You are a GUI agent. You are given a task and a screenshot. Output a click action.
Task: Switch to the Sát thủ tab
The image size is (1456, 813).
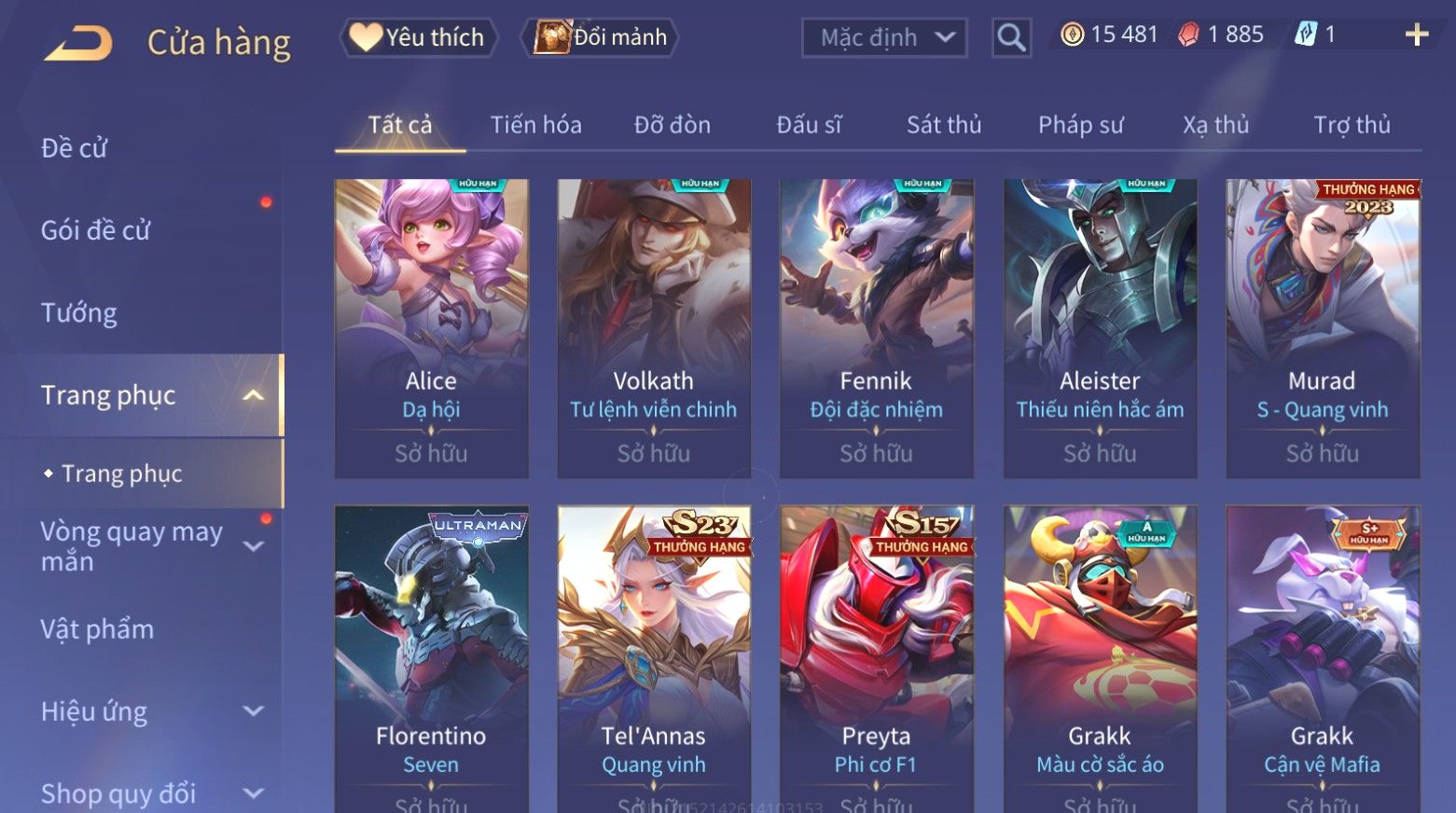944,125
